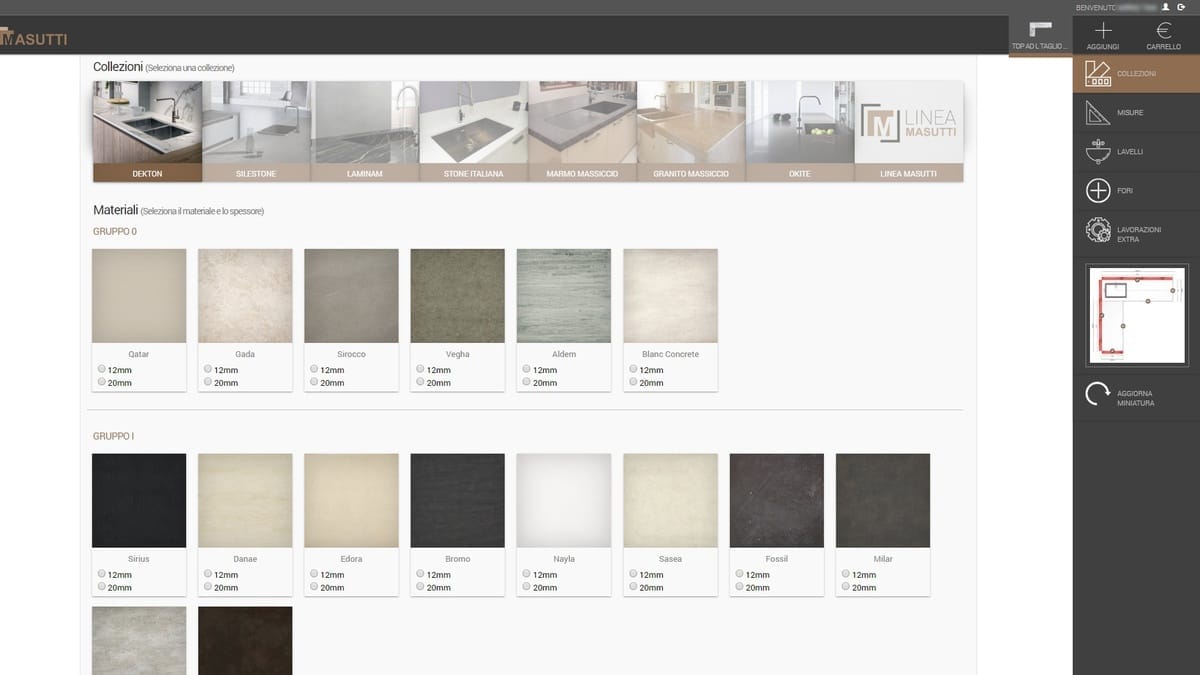
Task: Select the Linea Masutti collection
Action: coord(909,131)
